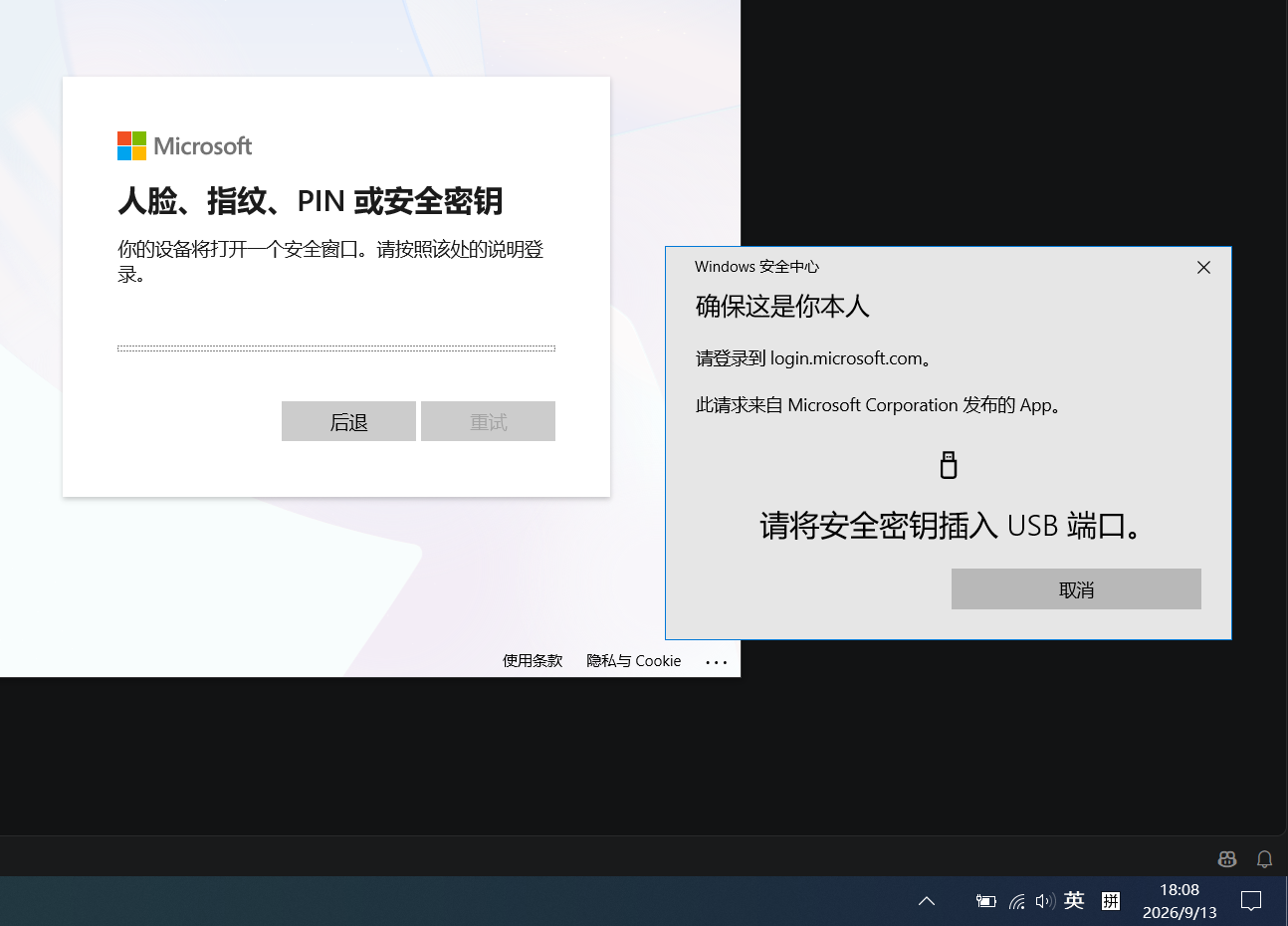Viewport: 1288px width, 926px height.
Task: Click the 后退 (Back) button
Action: point(348,421)
